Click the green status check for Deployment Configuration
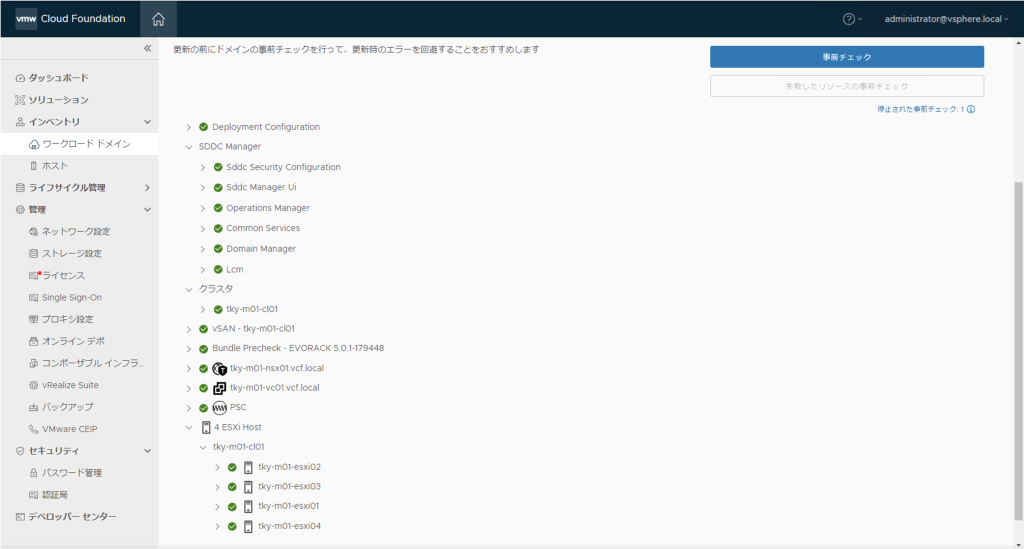The height and width of the screenshot is (549, 1024). 204,127
